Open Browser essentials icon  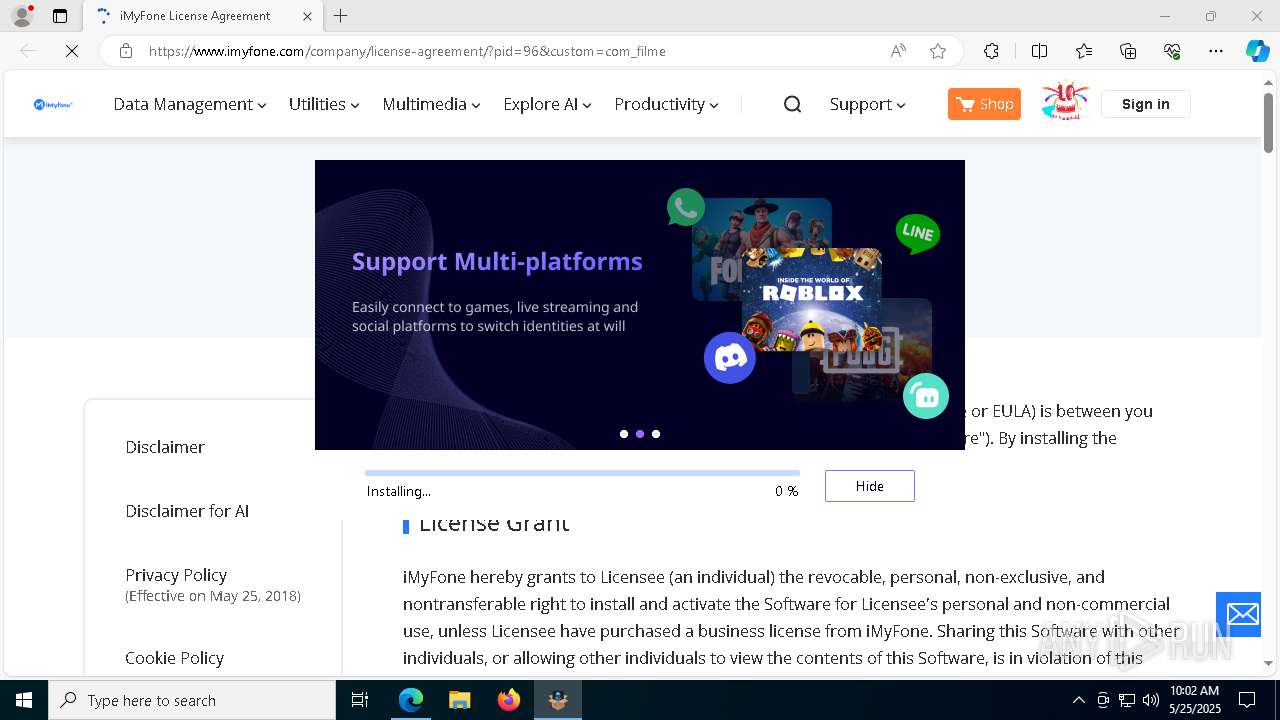(x=1172, y=51)
